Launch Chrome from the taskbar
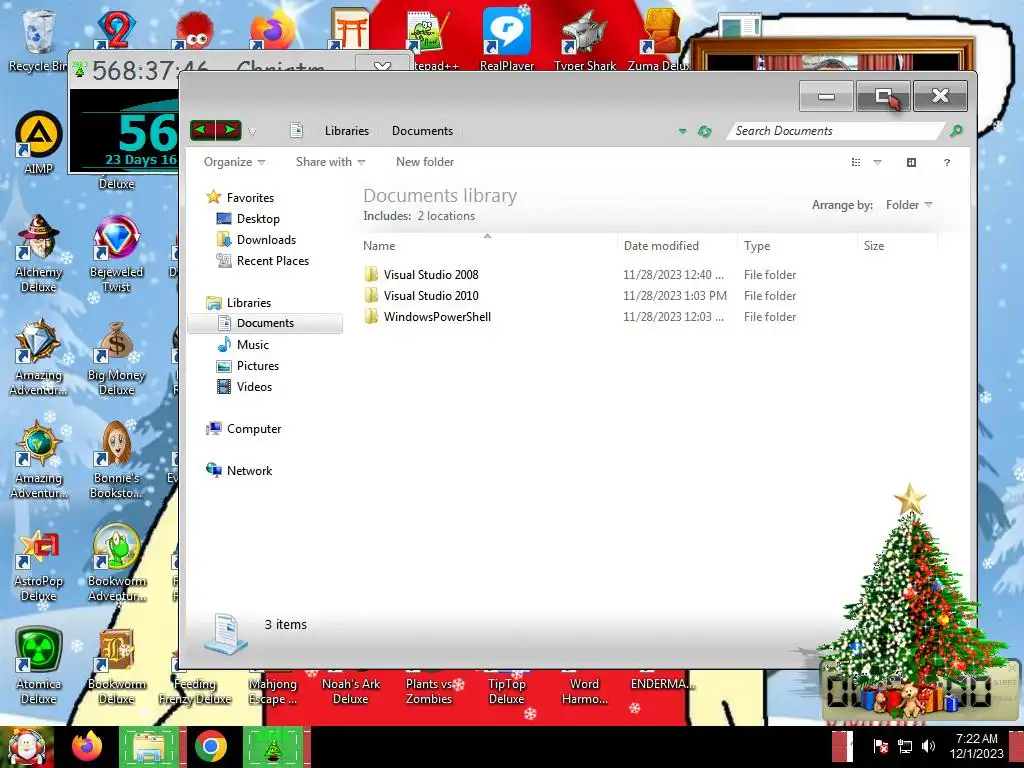Viewport: 1024px width, 768px height. [211, 747]
